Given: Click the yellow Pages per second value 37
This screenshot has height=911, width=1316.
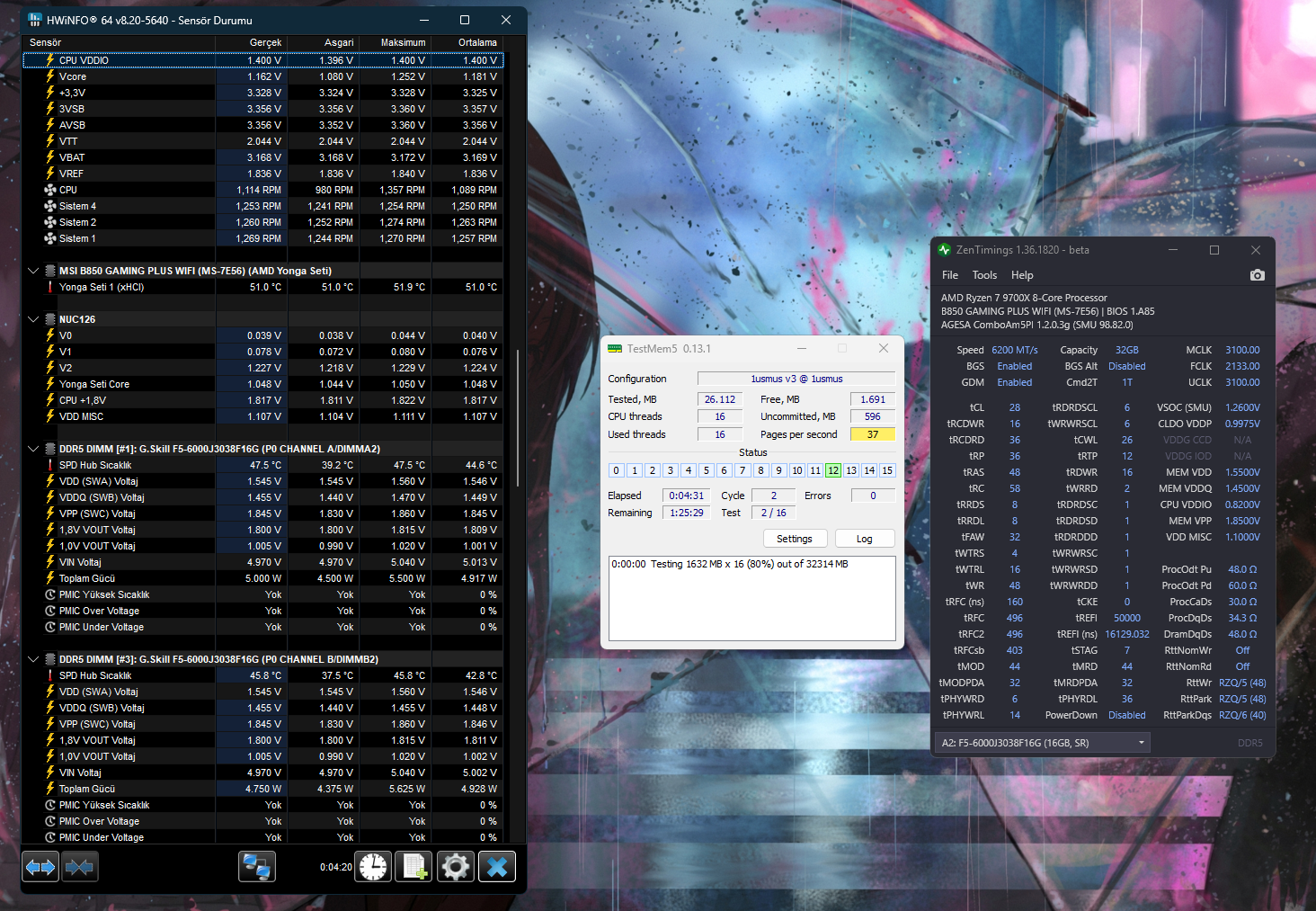Looking at the screenshot, I should coord(873,434).
